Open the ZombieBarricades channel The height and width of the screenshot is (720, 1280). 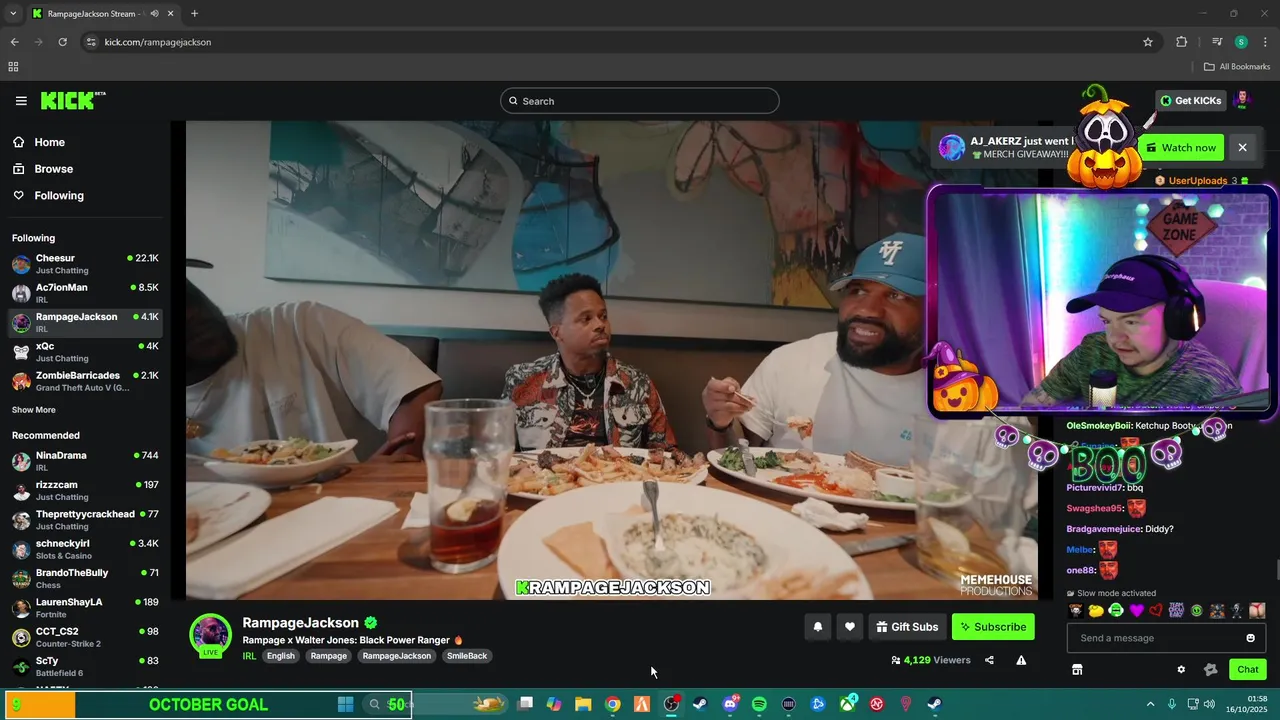tap(85, 381)
